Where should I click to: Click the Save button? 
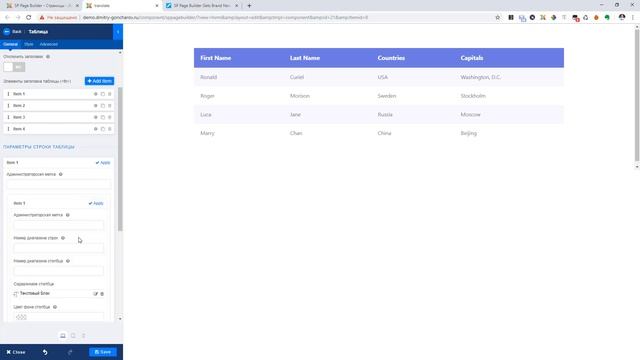[x=103, y=352]
